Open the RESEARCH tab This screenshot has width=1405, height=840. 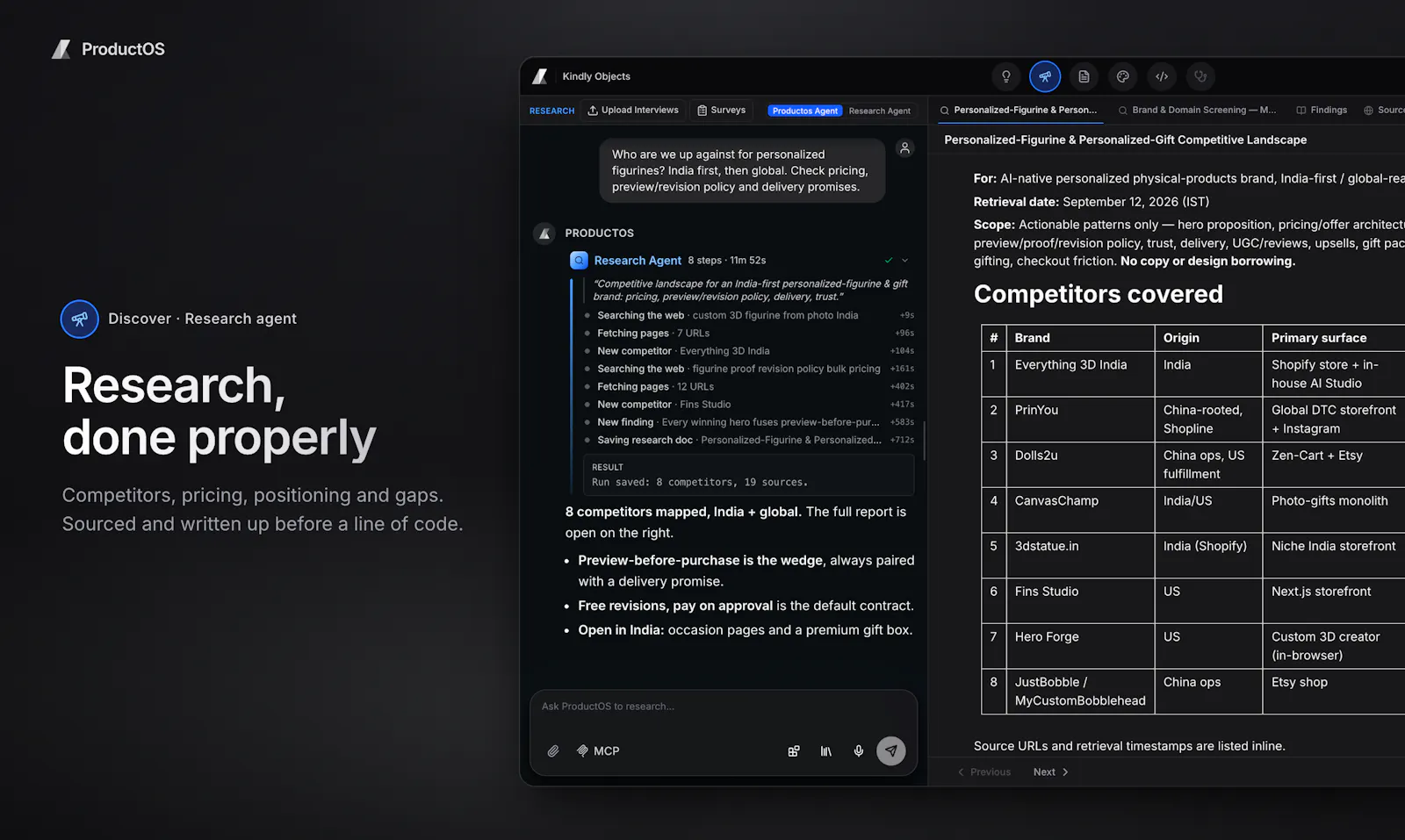[x=551, y=111]
